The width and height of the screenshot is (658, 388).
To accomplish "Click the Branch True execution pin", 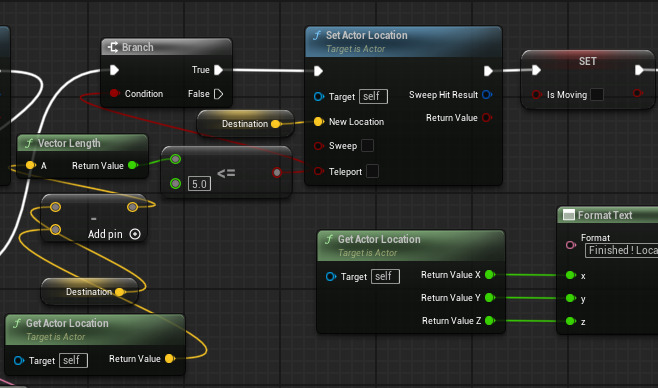I will [x=218, y=70].
